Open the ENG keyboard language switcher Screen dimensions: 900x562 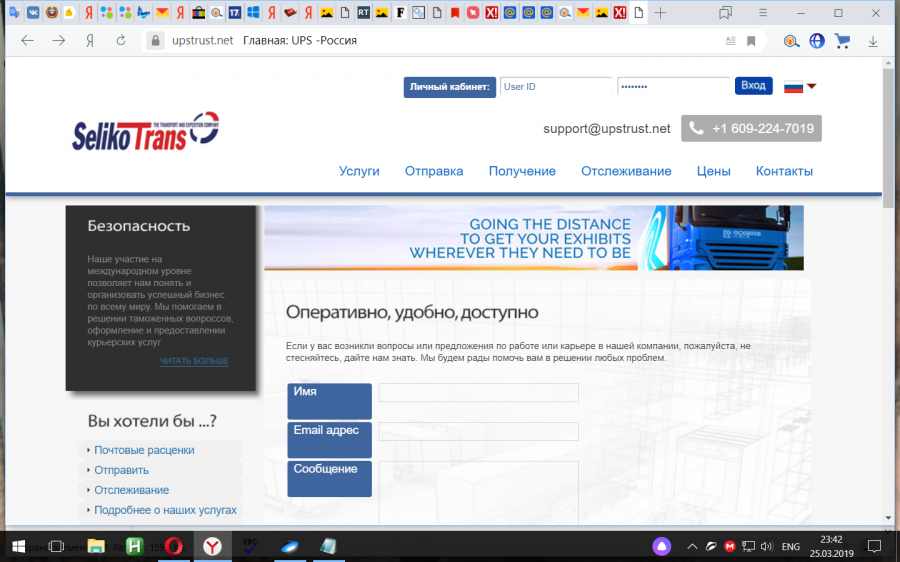(x=790, y=546)
